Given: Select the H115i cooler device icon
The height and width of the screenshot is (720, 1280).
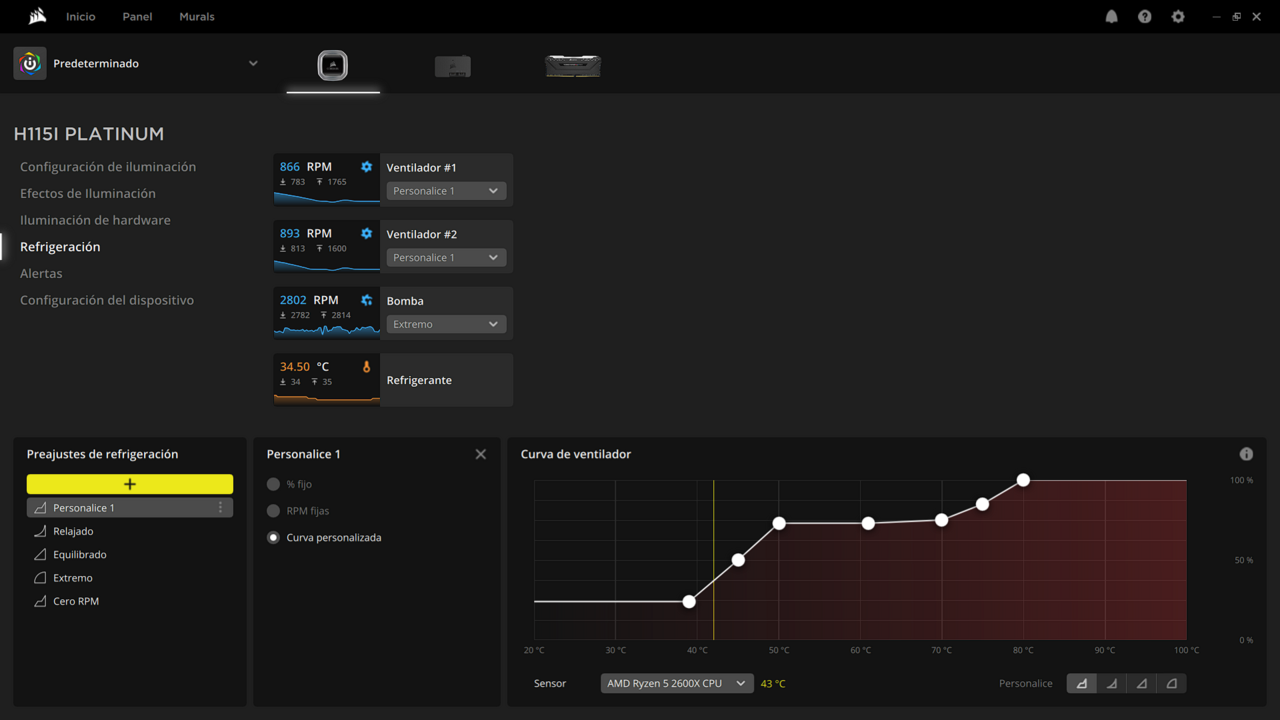Looking at the screenshot, I should (x=333, y=65).
